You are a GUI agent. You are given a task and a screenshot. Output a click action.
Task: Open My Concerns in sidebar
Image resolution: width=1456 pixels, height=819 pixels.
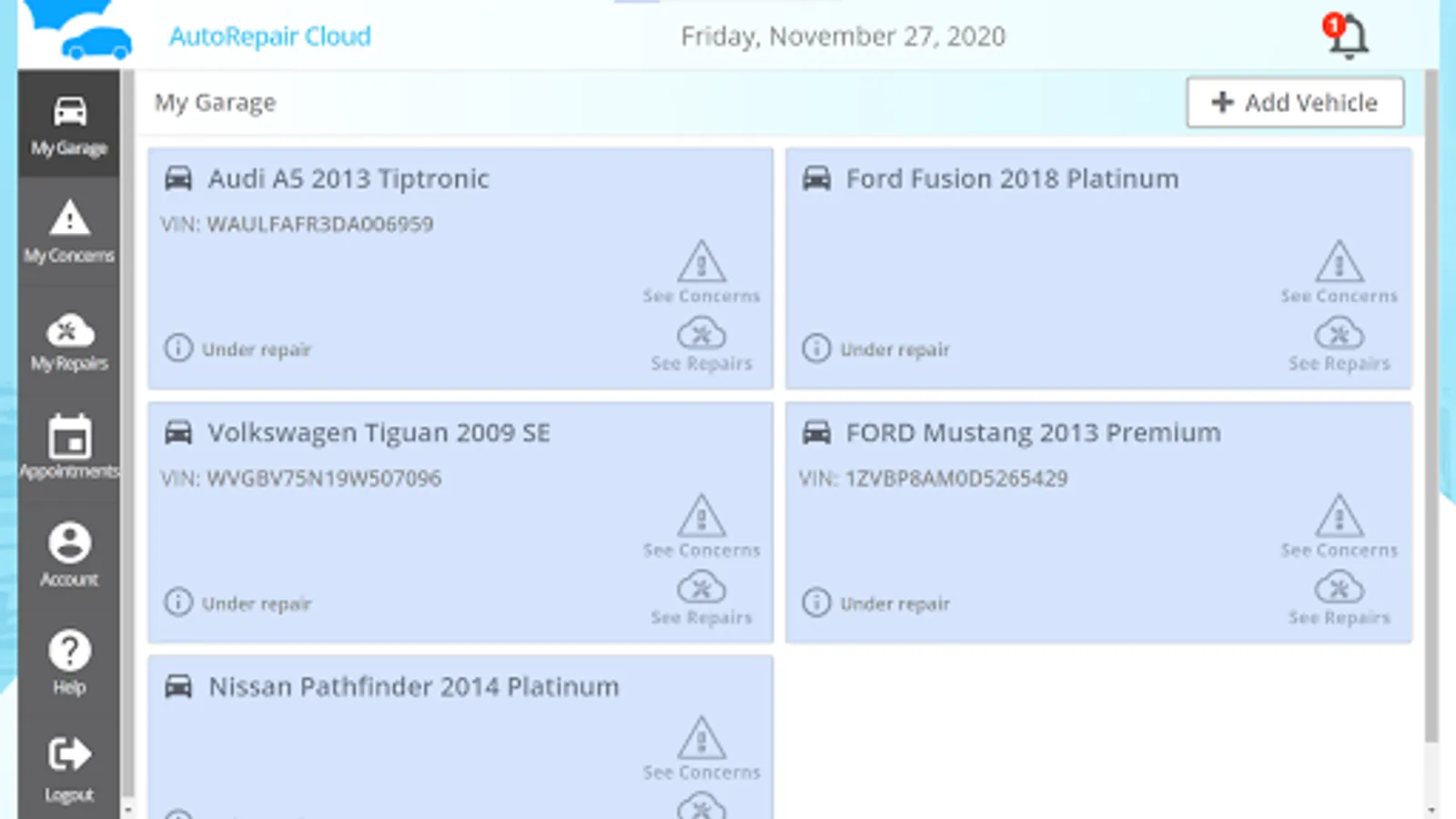69,231
